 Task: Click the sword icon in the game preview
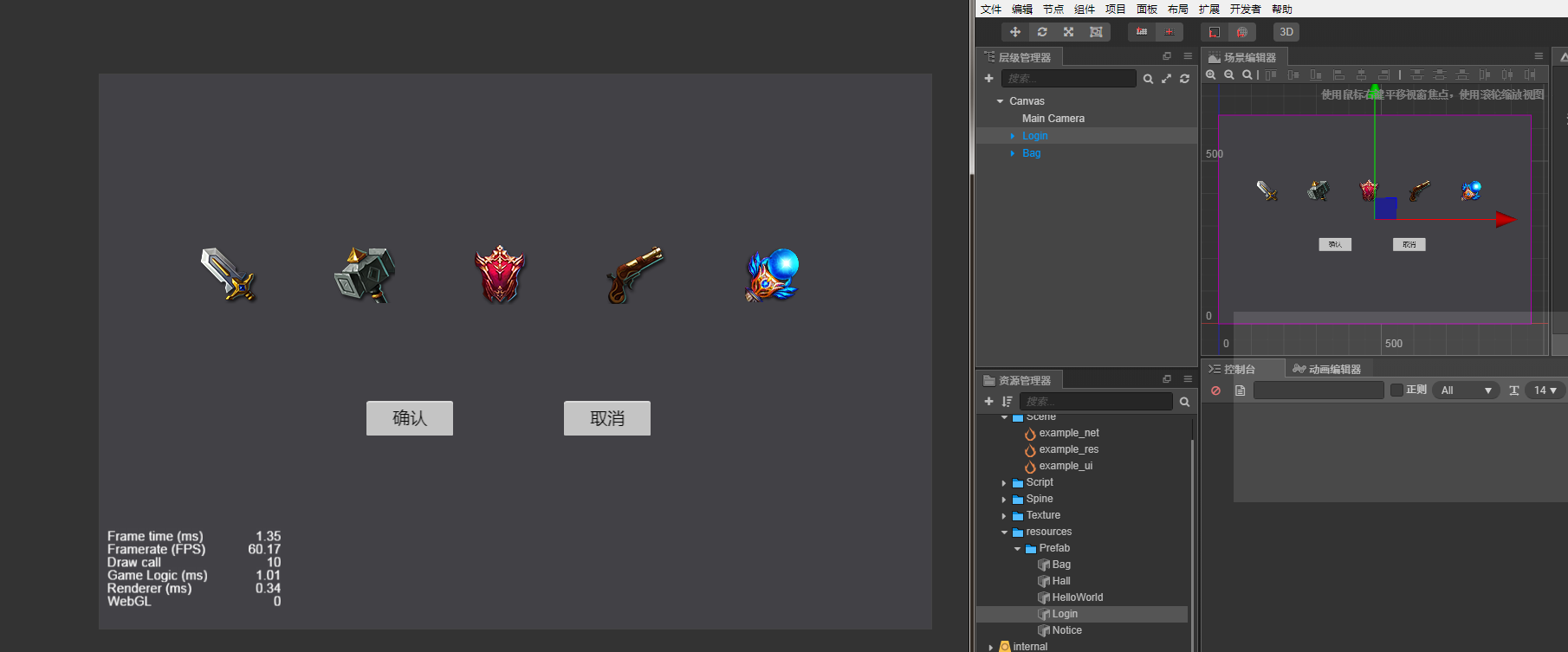point(228,274)
